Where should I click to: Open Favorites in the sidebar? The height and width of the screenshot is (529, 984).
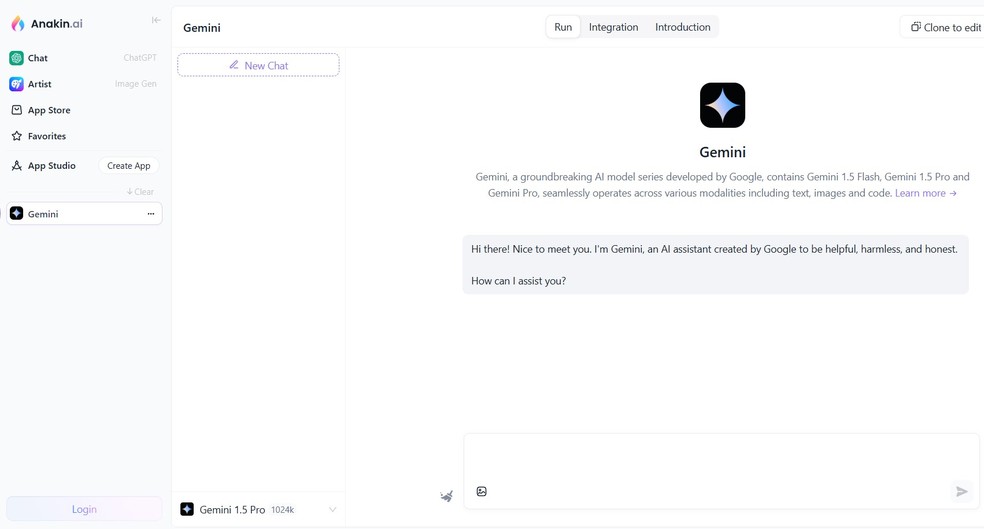click(83, 136)
